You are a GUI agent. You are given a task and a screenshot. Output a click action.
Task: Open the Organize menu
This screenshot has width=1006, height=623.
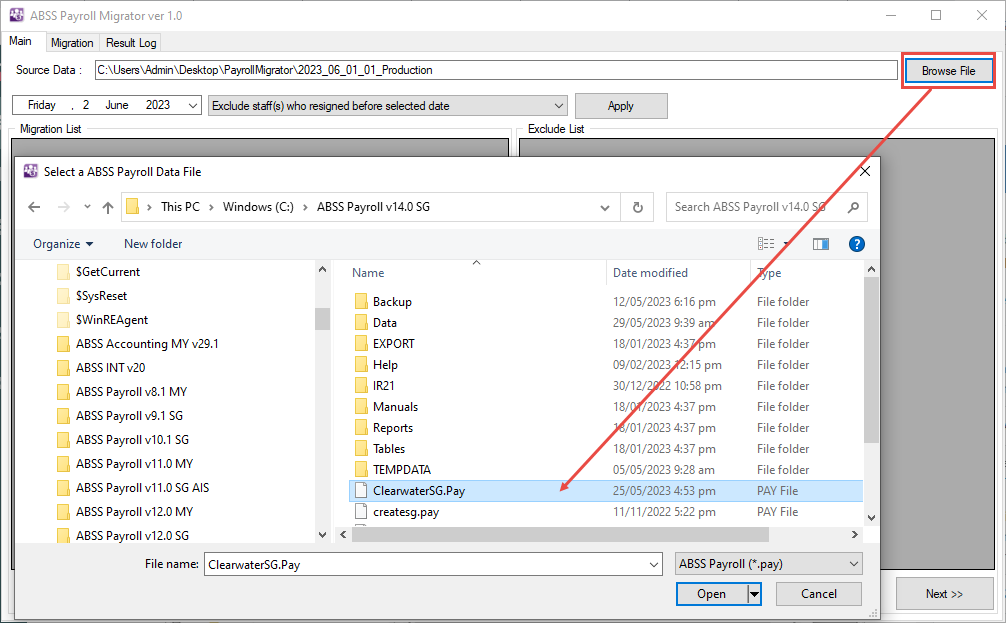[x=63, y=244]
